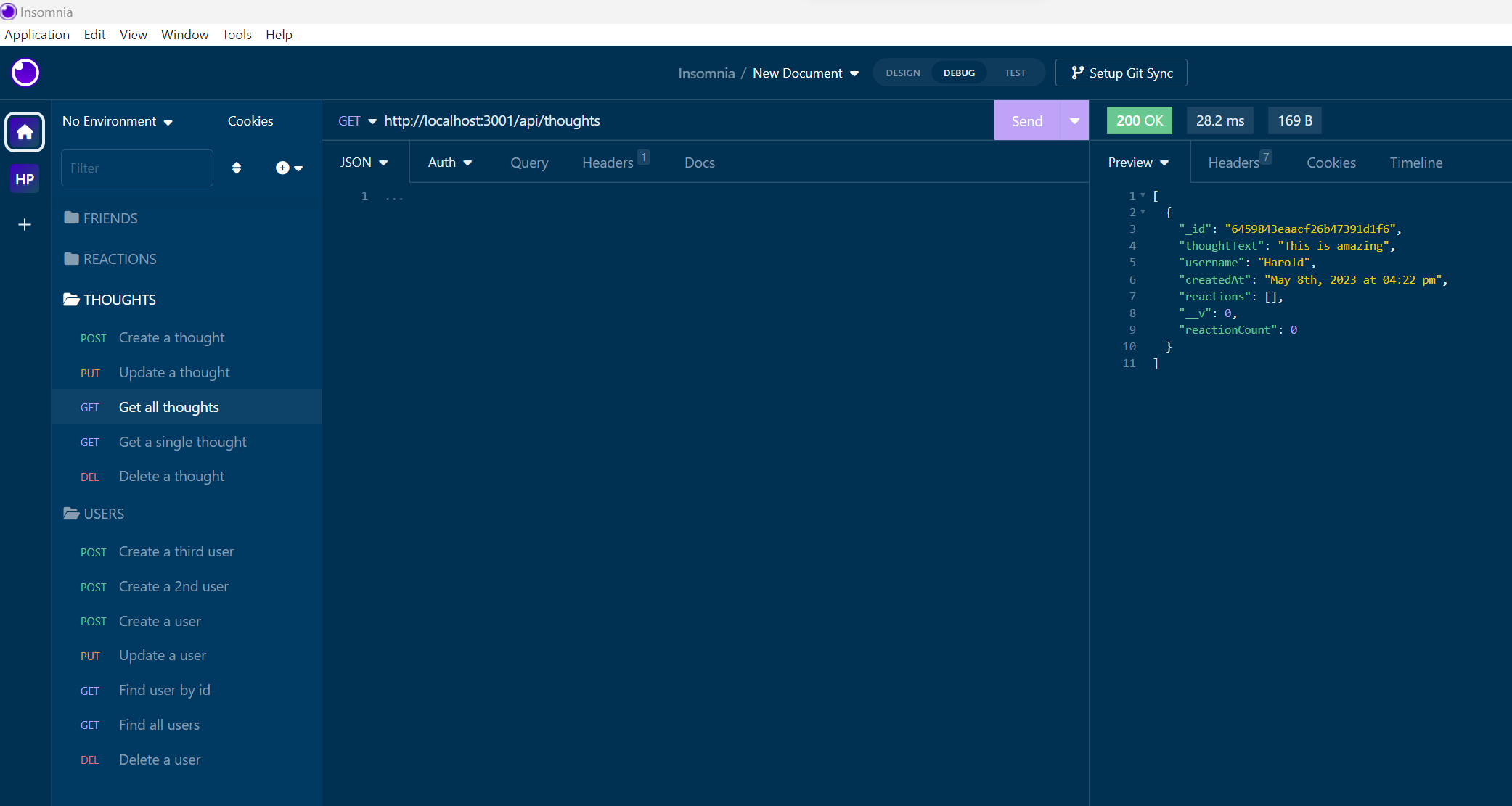1512x806 pixels.
Task: Open the HP project icon in sidebar
Action: (x=24, y=178)
